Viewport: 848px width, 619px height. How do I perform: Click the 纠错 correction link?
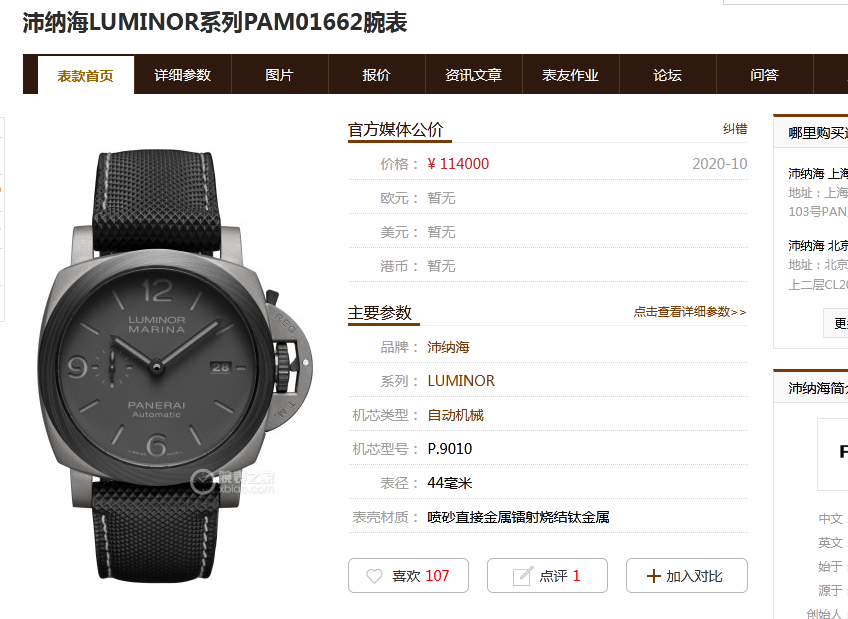[735, 129]
